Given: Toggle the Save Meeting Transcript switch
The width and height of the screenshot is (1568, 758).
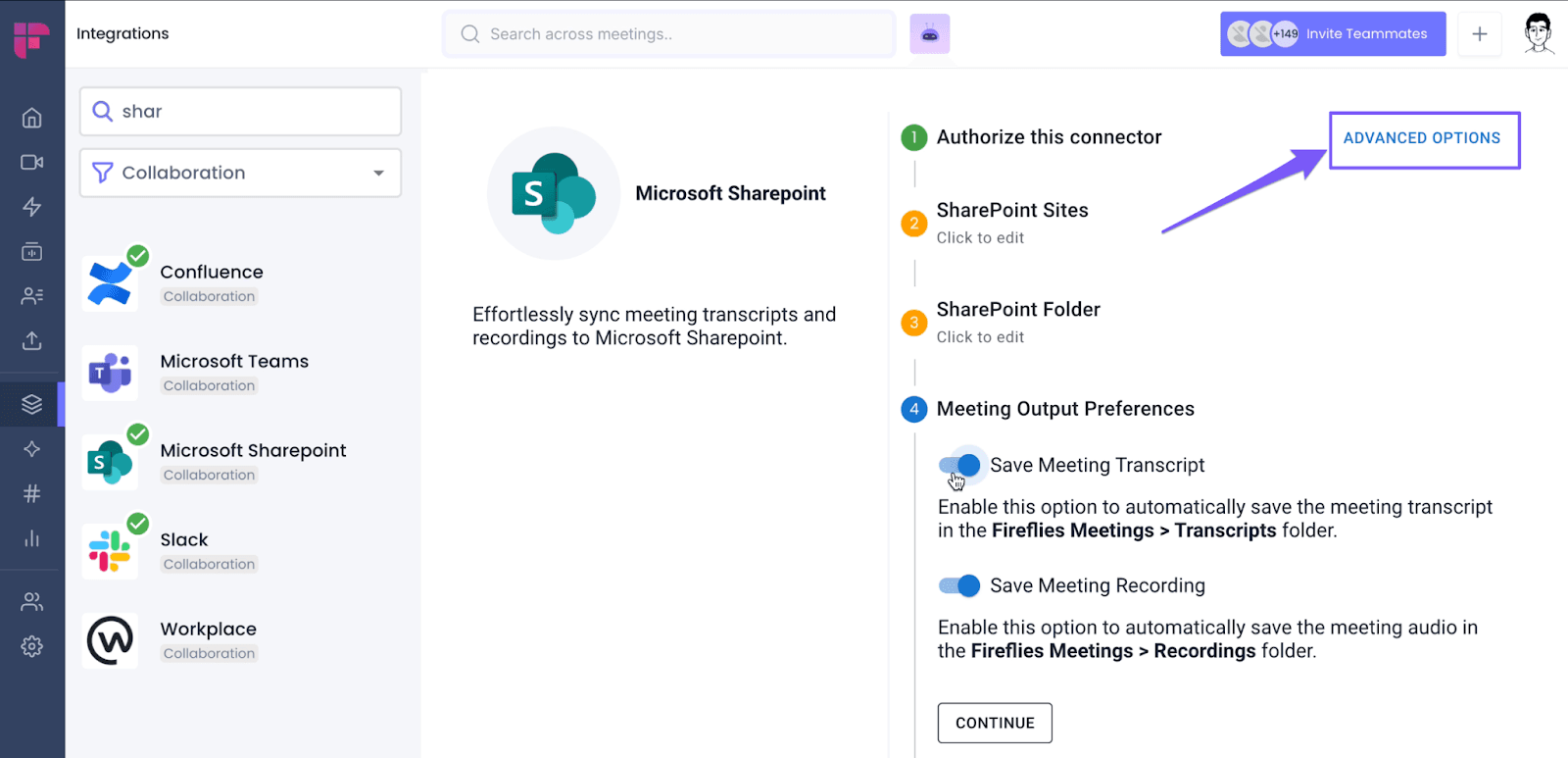Looking at the screenshot, I should coord(959,465).
